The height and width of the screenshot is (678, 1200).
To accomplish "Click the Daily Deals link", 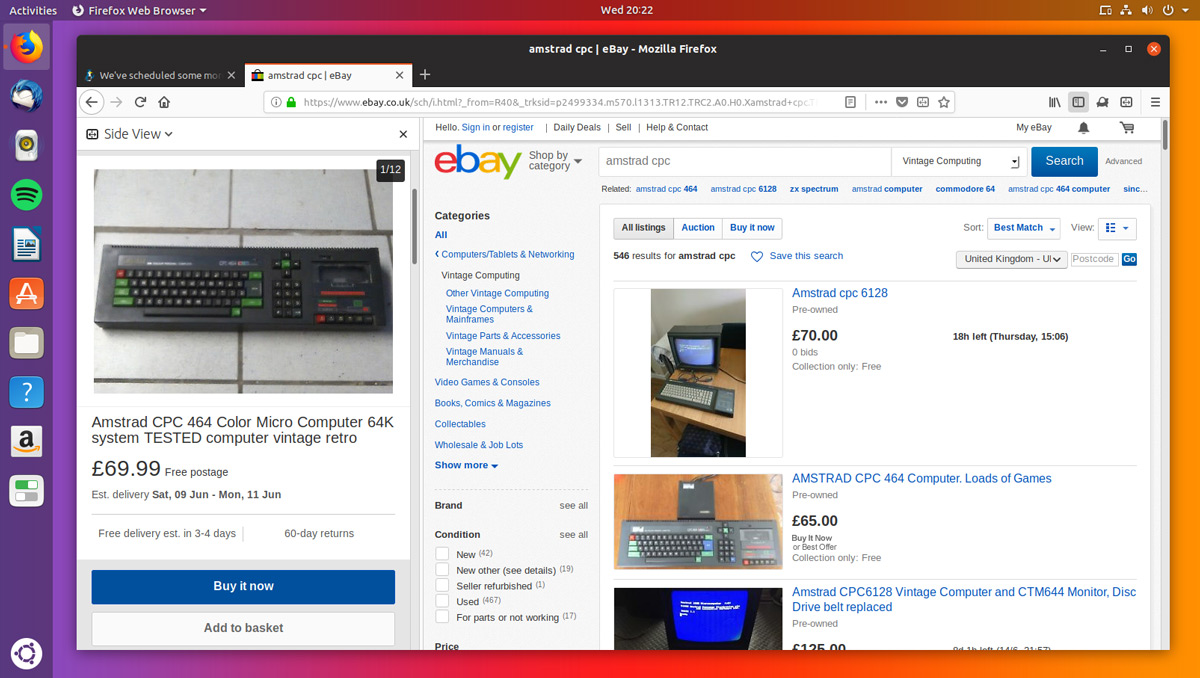I will tap(577, 128).
